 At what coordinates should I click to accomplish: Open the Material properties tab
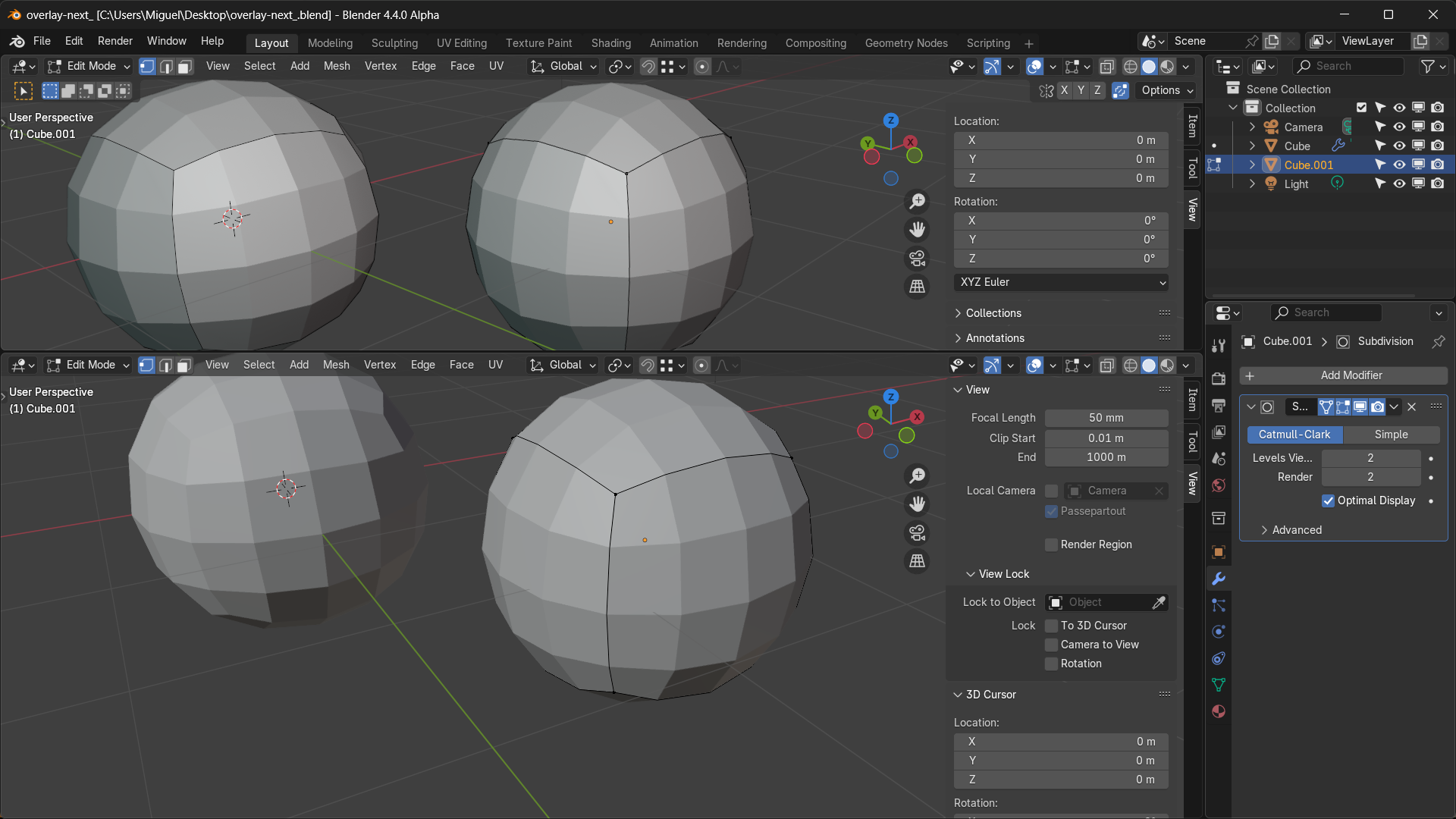coord(1219,711)
